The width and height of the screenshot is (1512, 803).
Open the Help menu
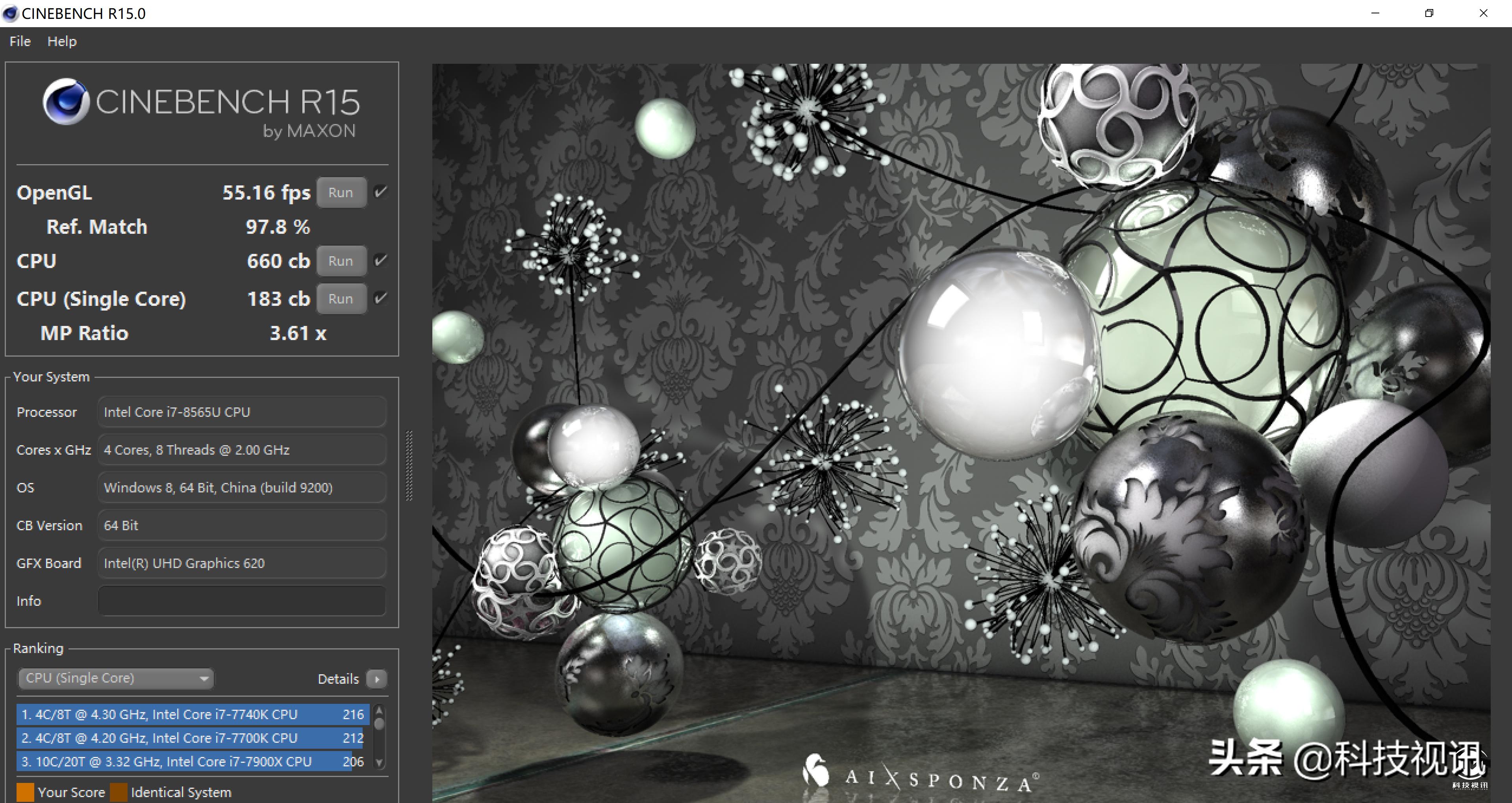tap(62, 42)
